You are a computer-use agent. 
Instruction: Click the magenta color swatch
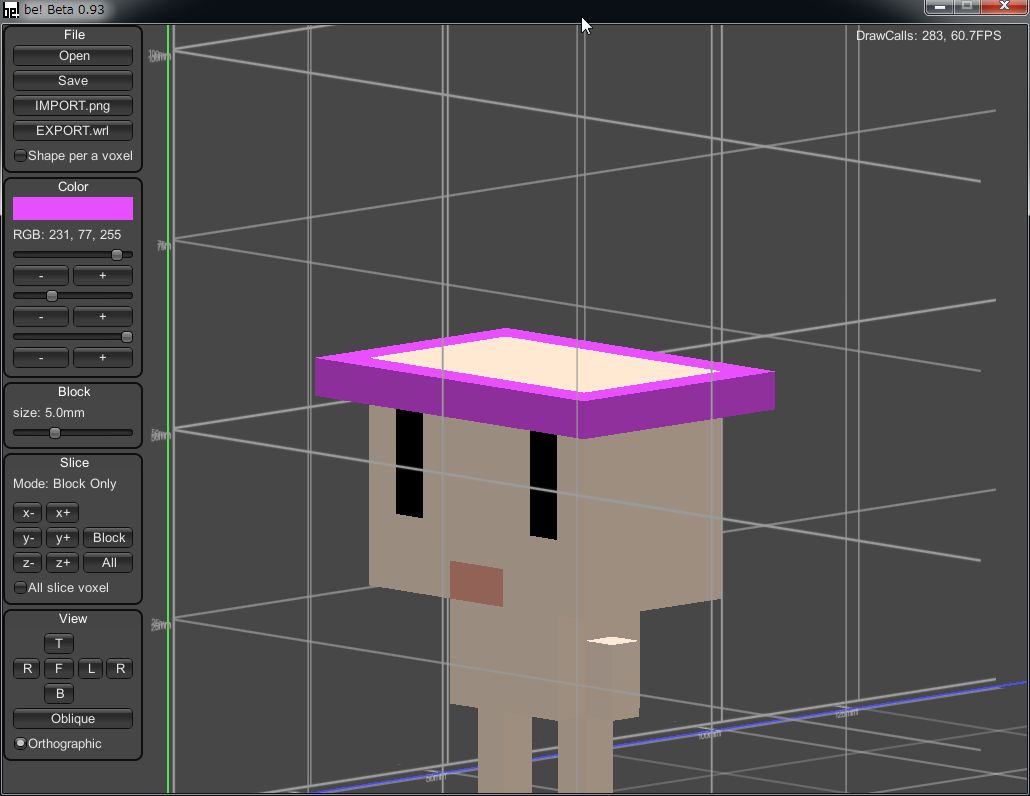[x=73, y=208]
